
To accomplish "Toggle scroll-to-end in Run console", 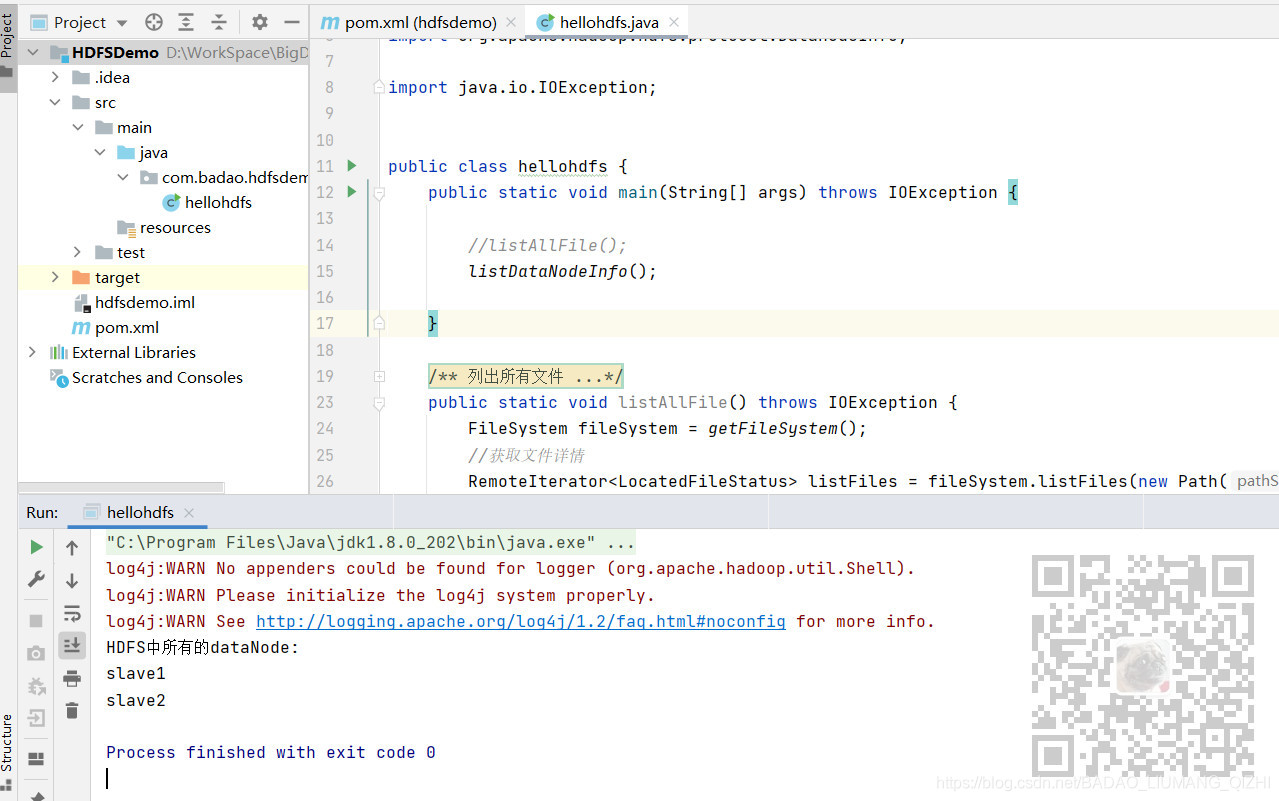I will tap(70, 645).
